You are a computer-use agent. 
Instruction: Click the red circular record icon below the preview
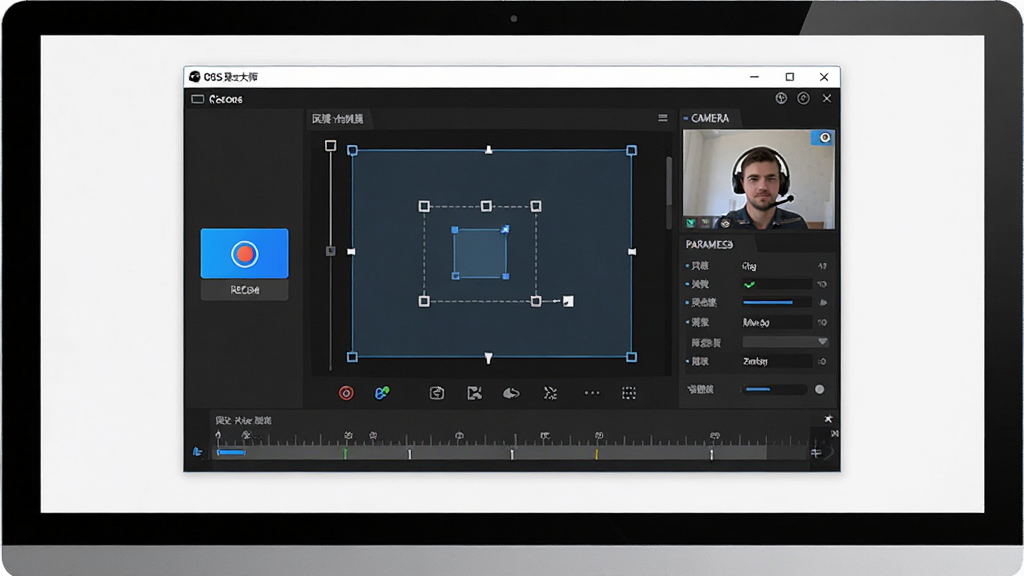pyautogui.click(x=346, y=392)
